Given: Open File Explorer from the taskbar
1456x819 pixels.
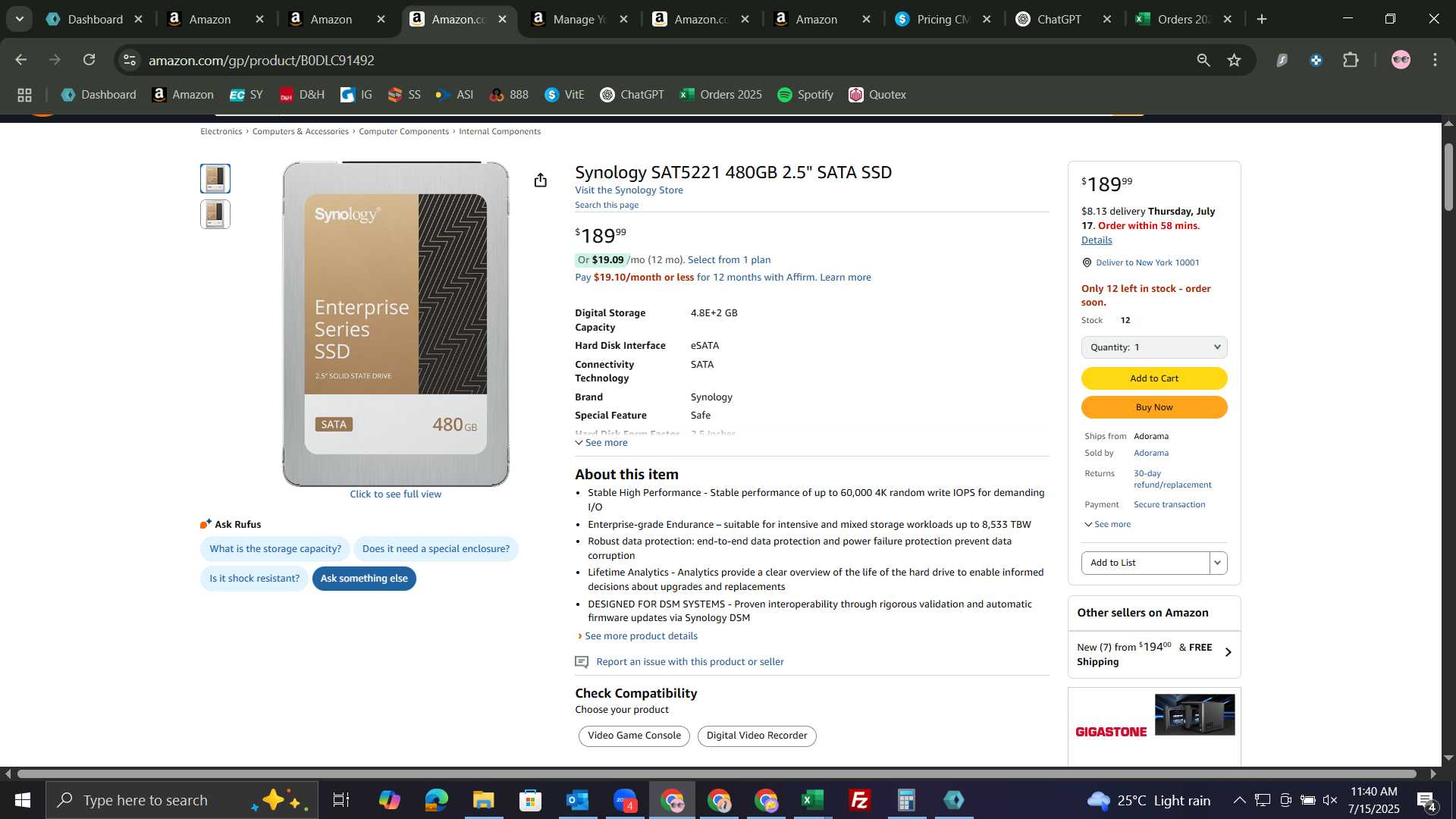Looking at the screenshot, I should [x=484, y=800].
